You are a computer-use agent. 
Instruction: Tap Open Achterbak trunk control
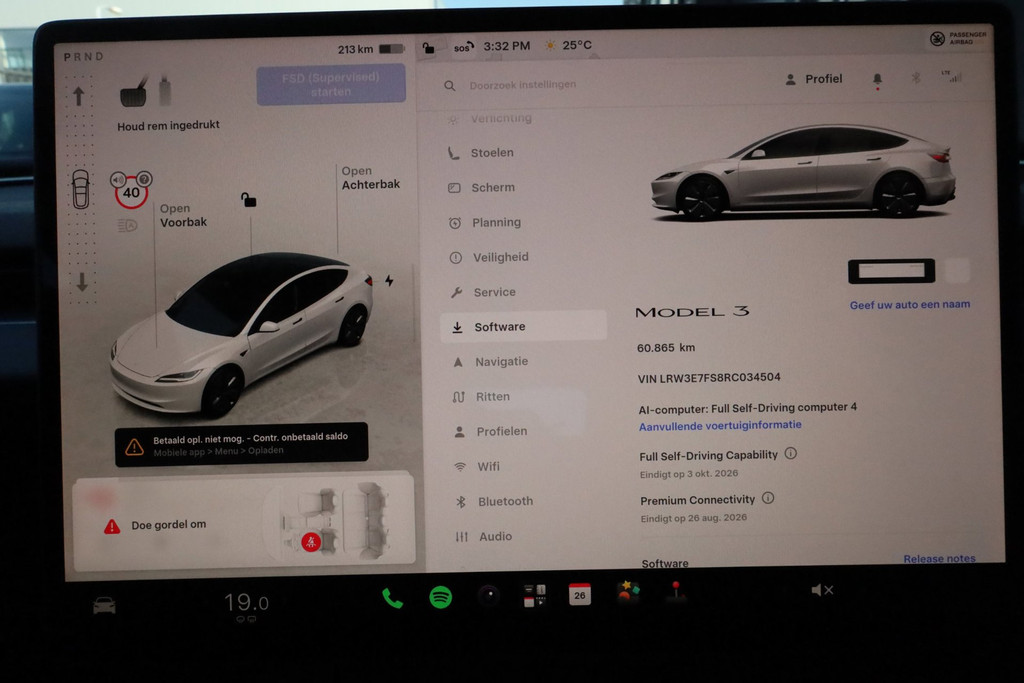[370, 178]
